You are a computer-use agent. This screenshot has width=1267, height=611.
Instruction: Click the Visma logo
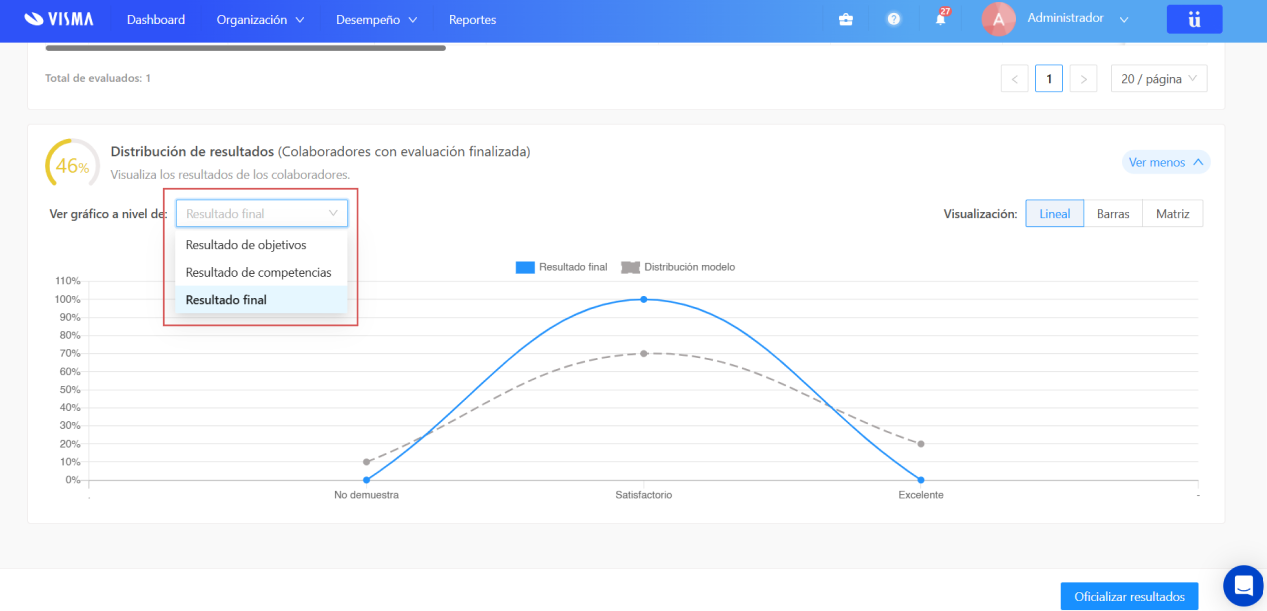pyautogui.click(x=58, y=18)
